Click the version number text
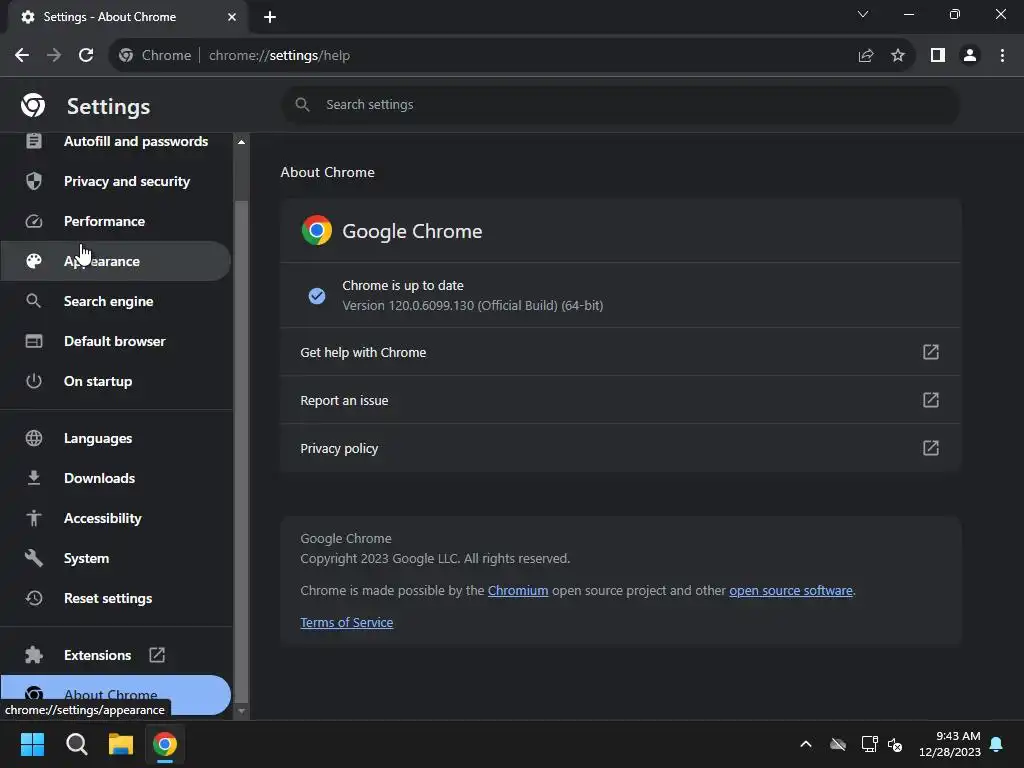The height and width of the screenshot is (768, 1024). click(x=473, y=306)
